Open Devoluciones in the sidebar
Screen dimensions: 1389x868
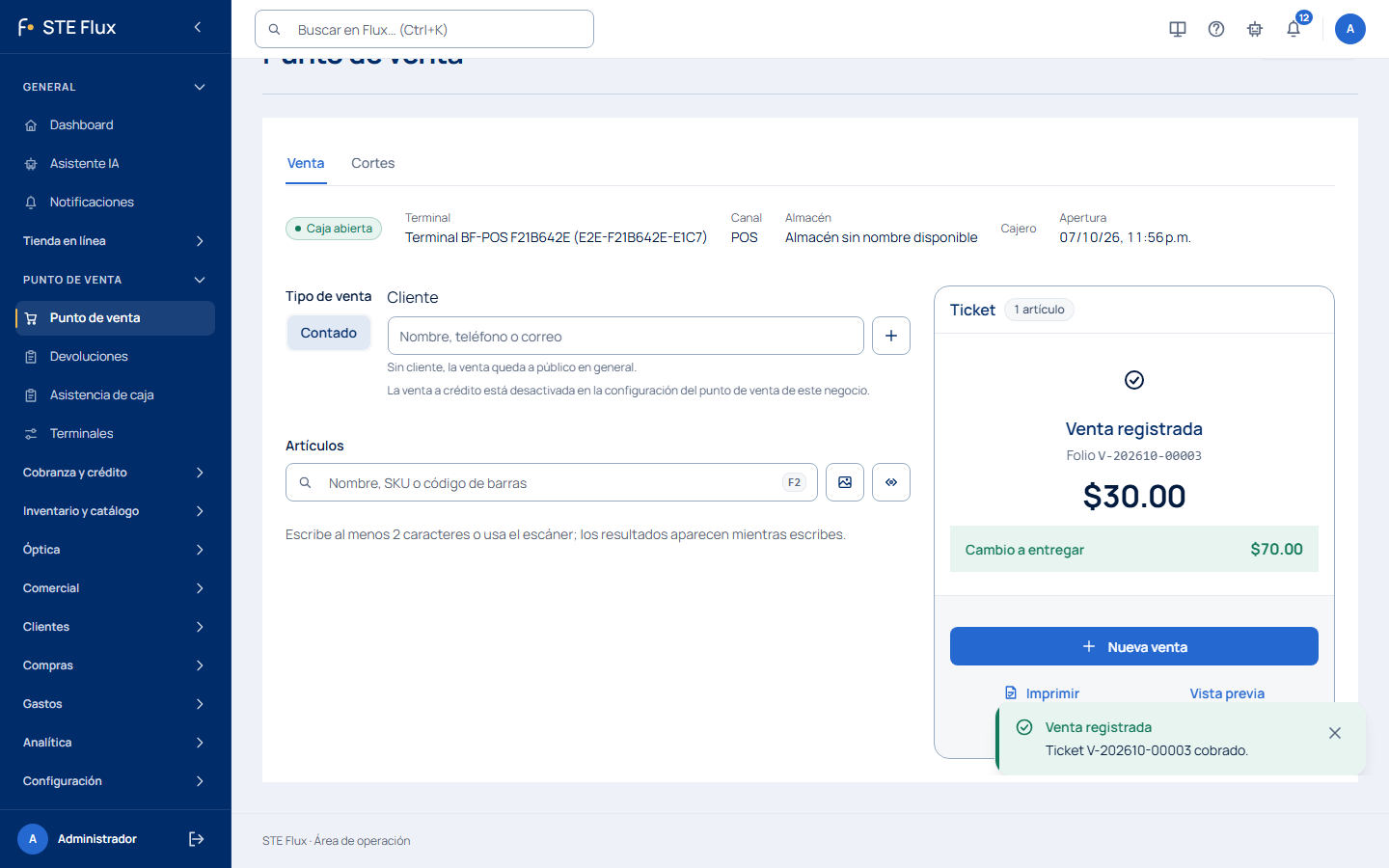pos(116,357)
